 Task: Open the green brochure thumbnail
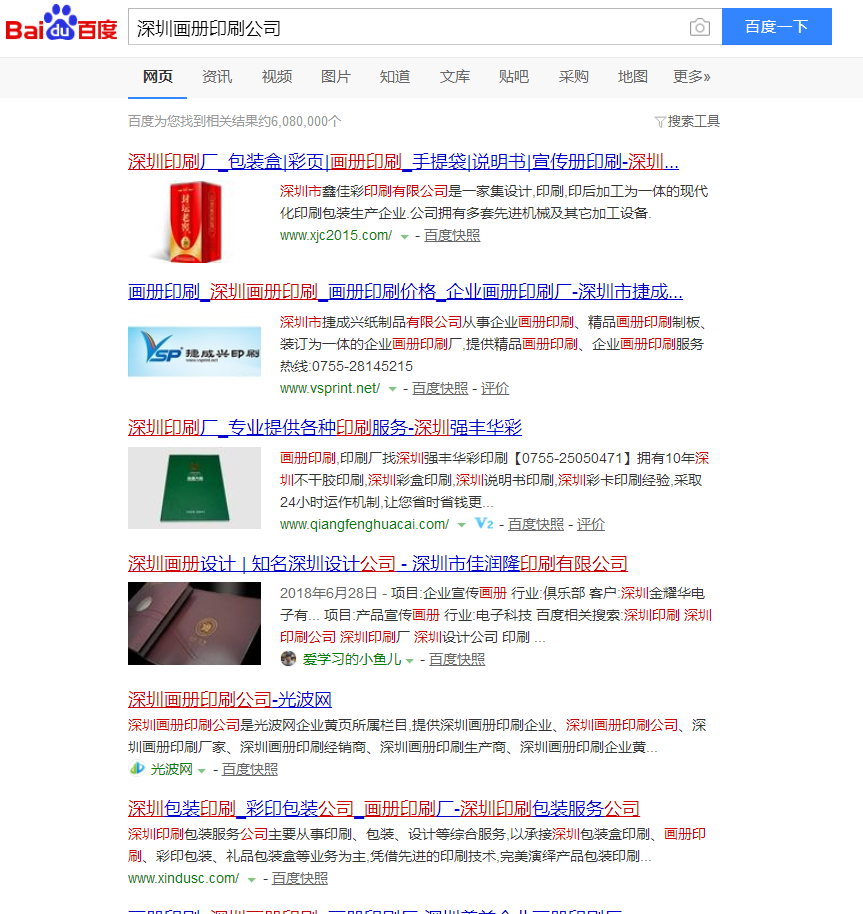pyautogui.click(x=195, y=488)
